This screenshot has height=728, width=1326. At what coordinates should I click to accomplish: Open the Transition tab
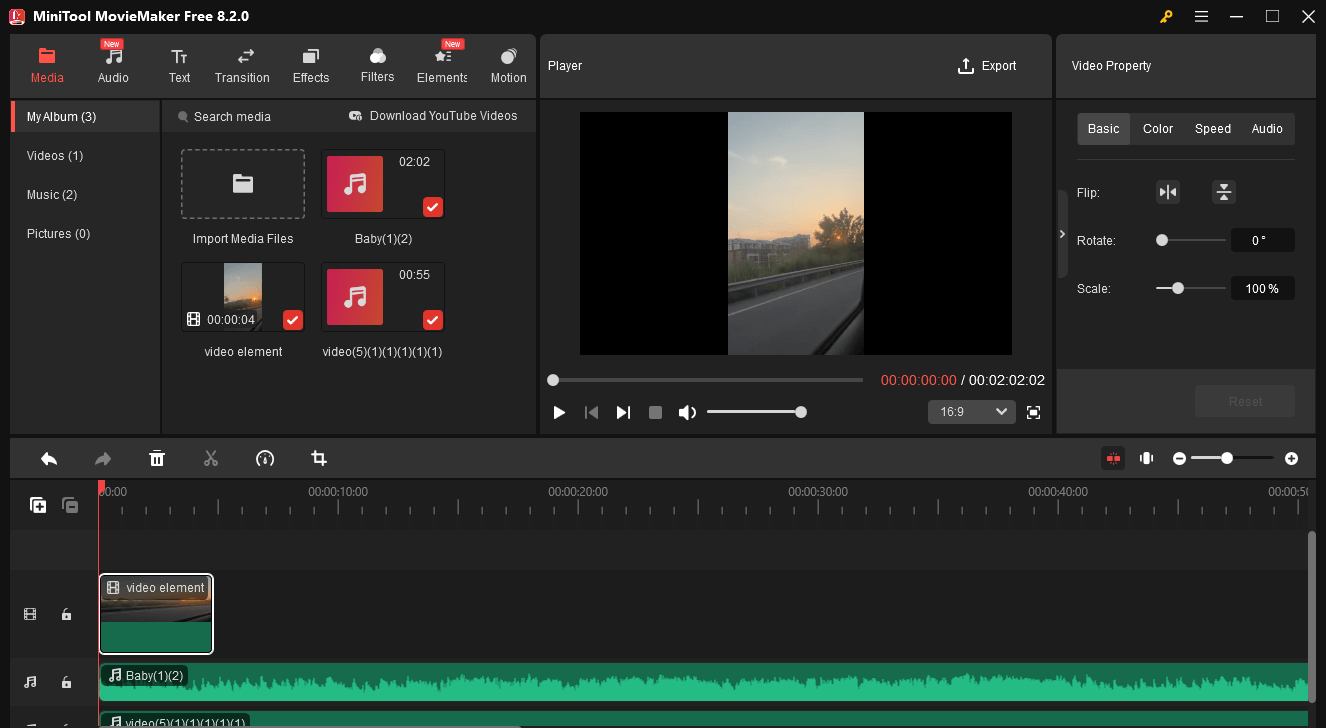(242, 65)
